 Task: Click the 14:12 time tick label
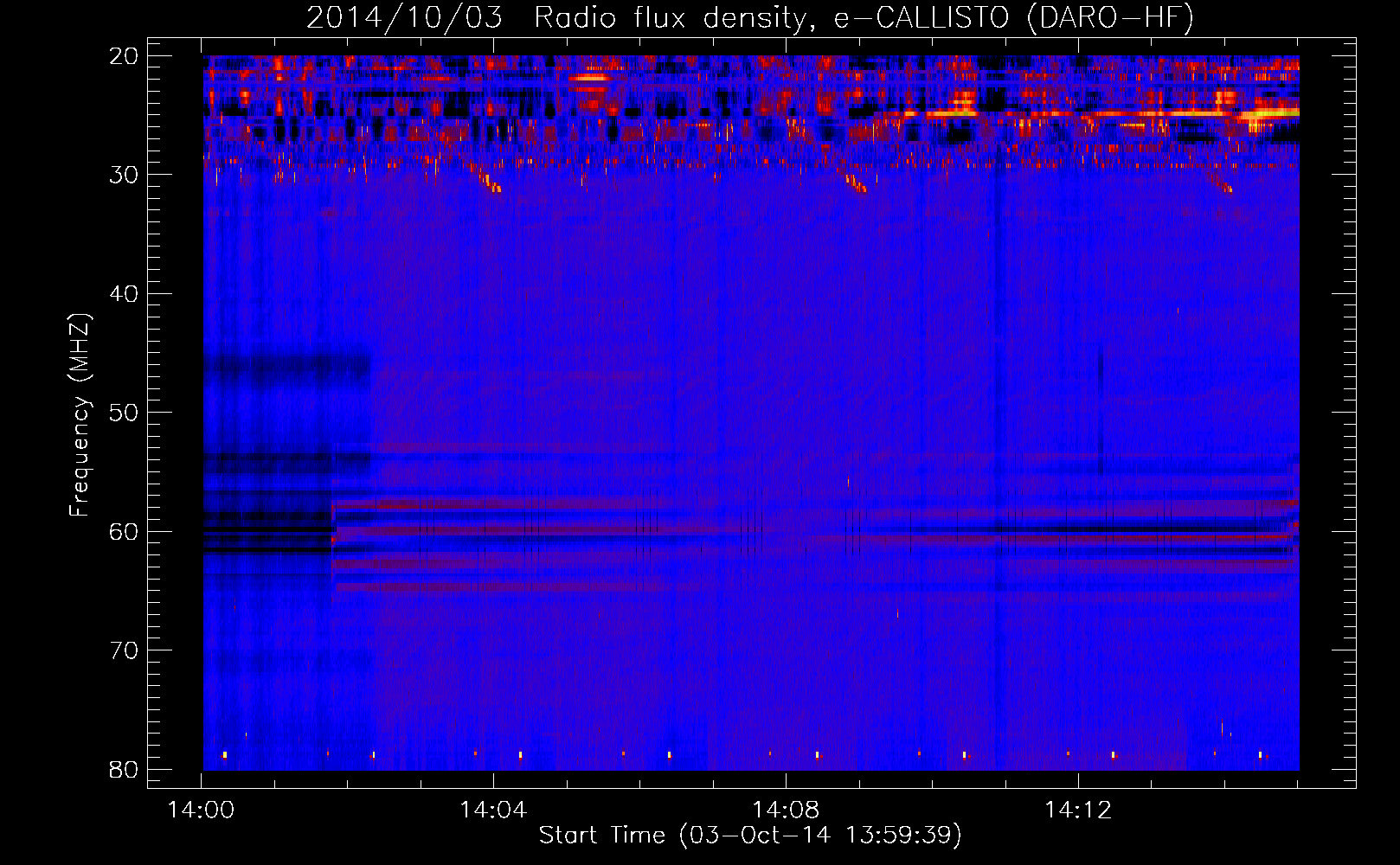1078,811
